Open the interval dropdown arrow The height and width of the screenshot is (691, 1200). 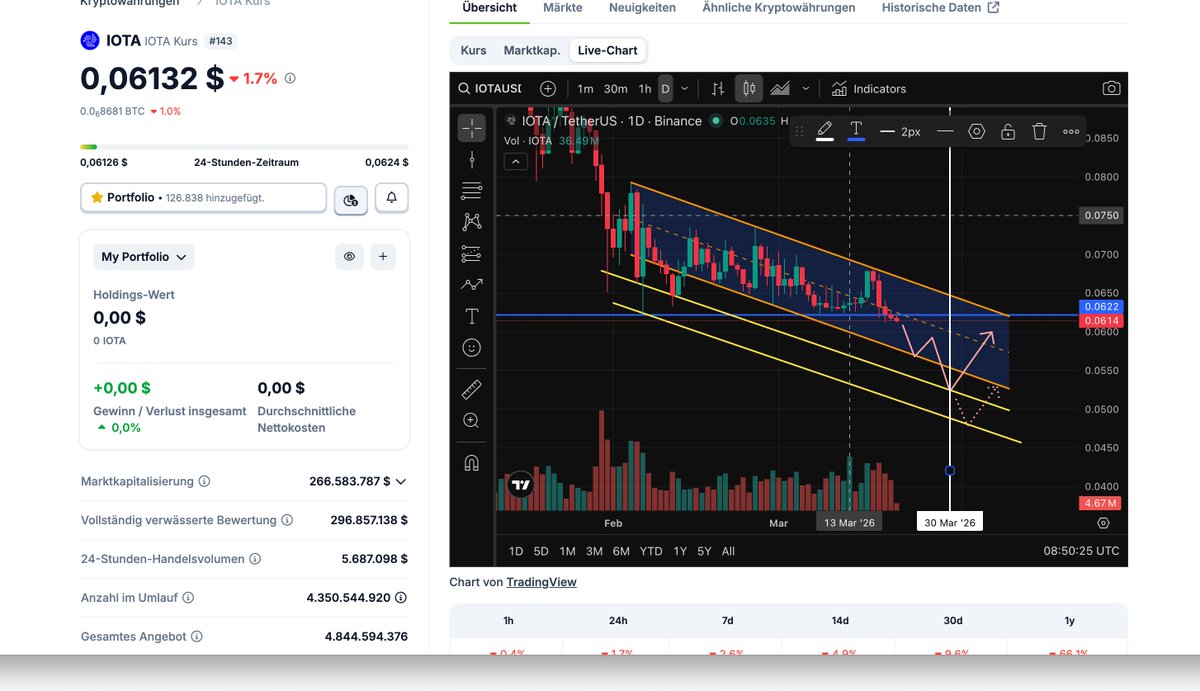coord(684,88)
